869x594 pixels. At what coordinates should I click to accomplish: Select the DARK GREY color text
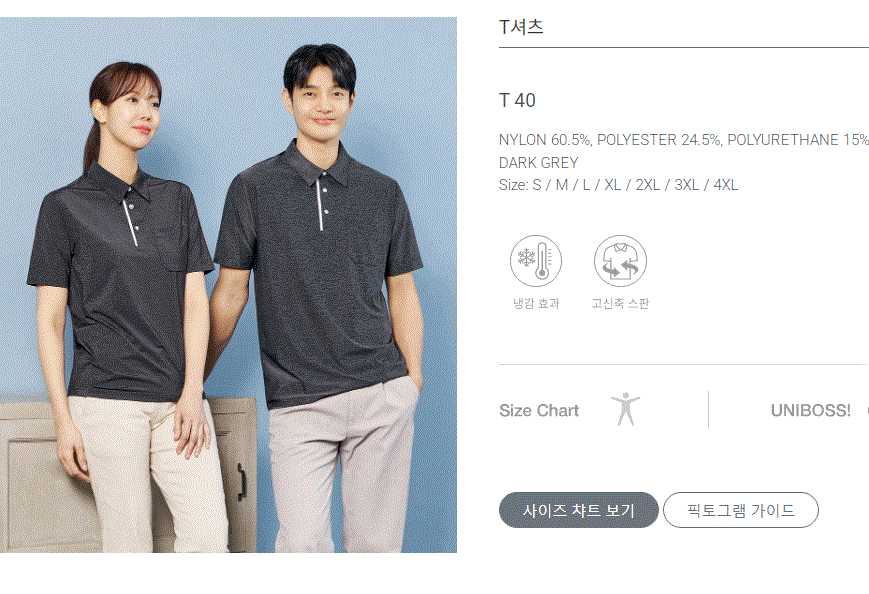tap(539, 162)
